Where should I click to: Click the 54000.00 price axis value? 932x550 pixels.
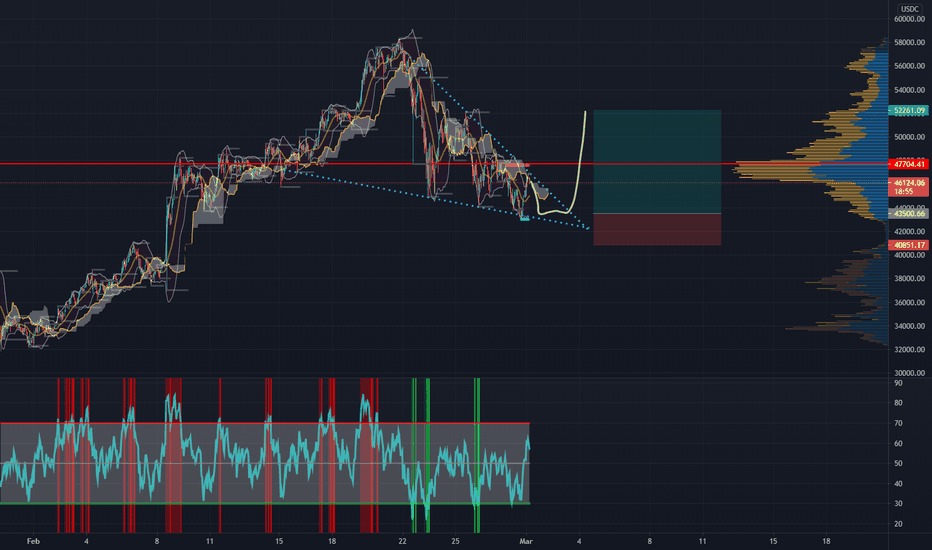(x=909, y=90)
